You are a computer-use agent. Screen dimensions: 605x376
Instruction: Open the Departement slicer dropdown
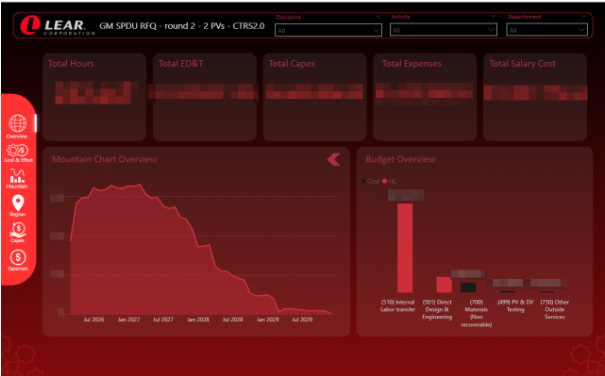point(547,30)
